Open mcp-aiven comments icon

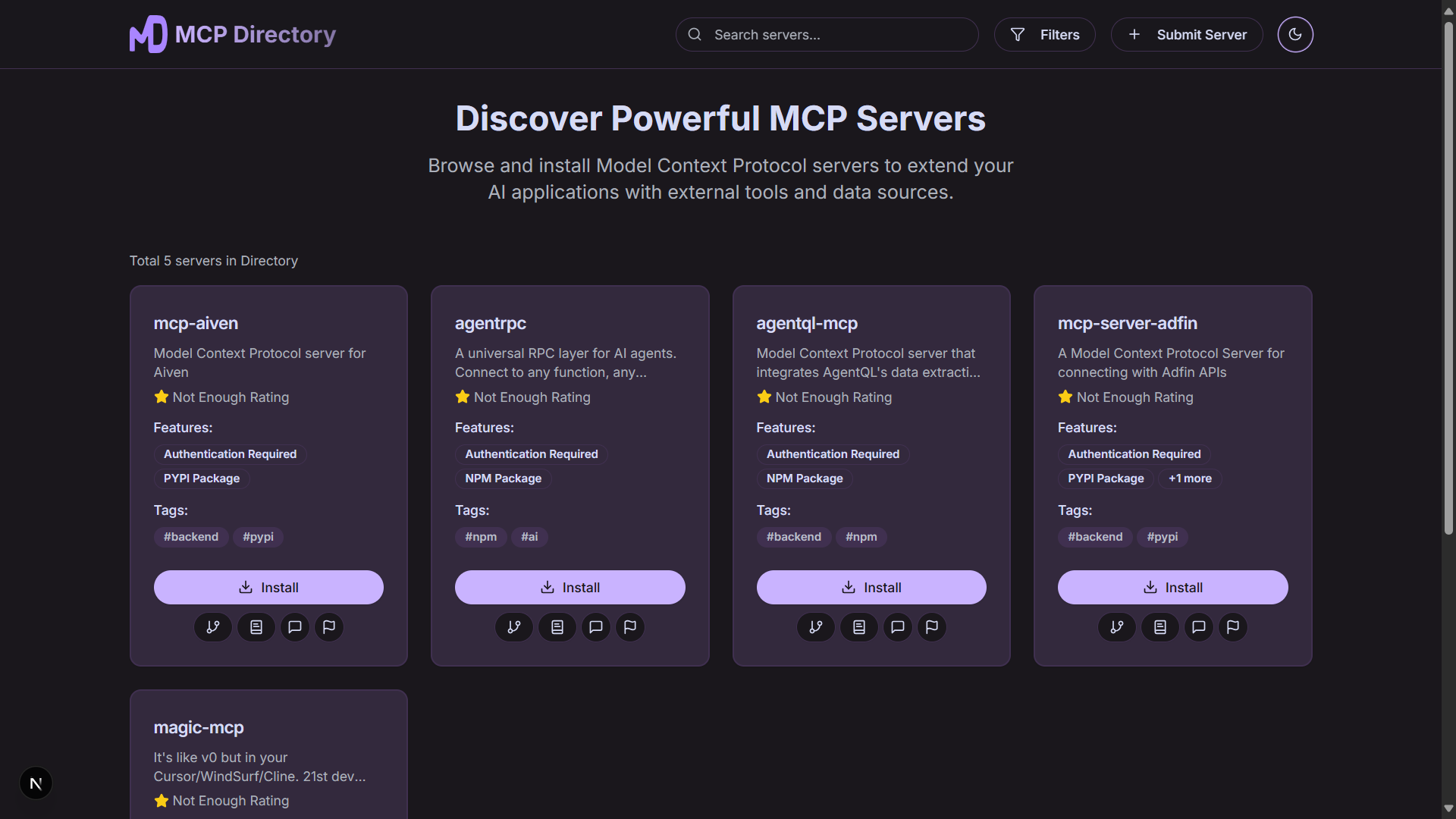click(295, 627)
